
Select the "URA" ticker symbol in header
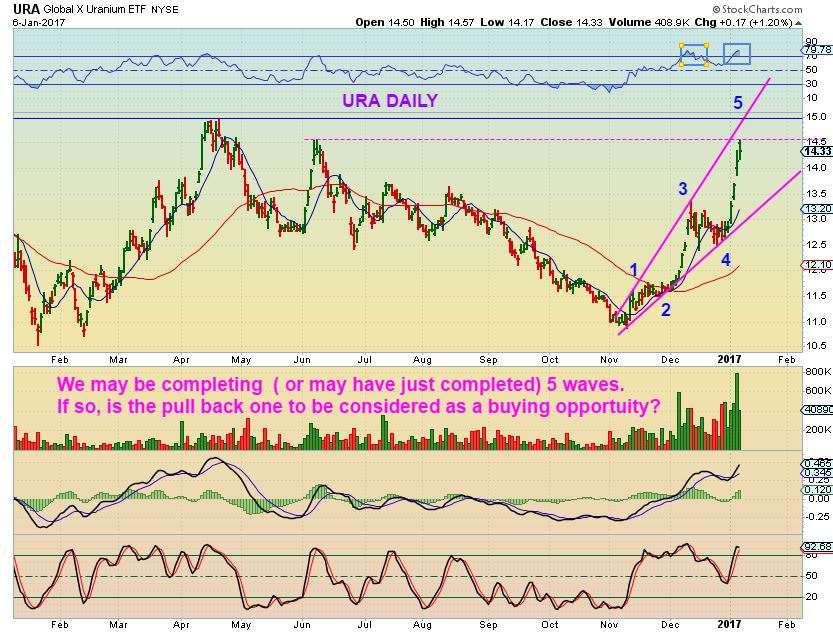tap(26, 9)
